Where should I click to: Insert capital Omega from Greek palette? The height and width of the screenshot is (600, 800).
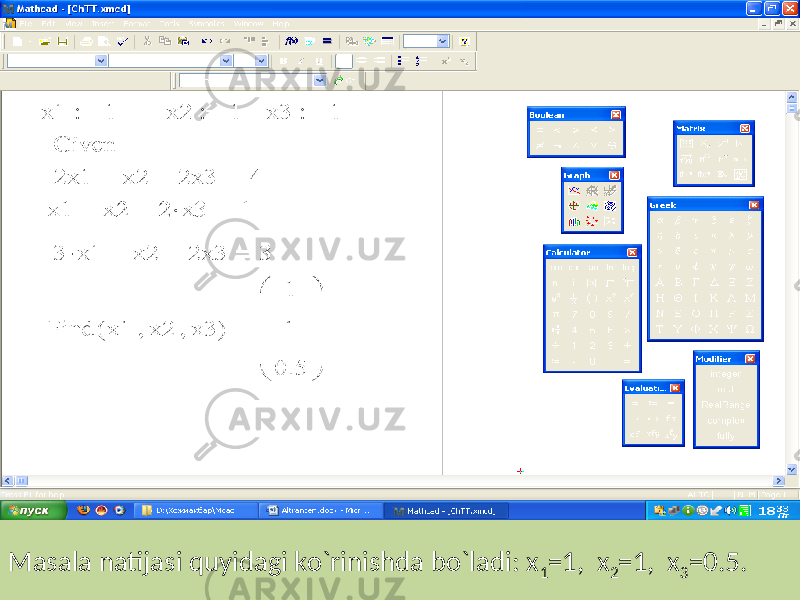click(x=749, y=329)
